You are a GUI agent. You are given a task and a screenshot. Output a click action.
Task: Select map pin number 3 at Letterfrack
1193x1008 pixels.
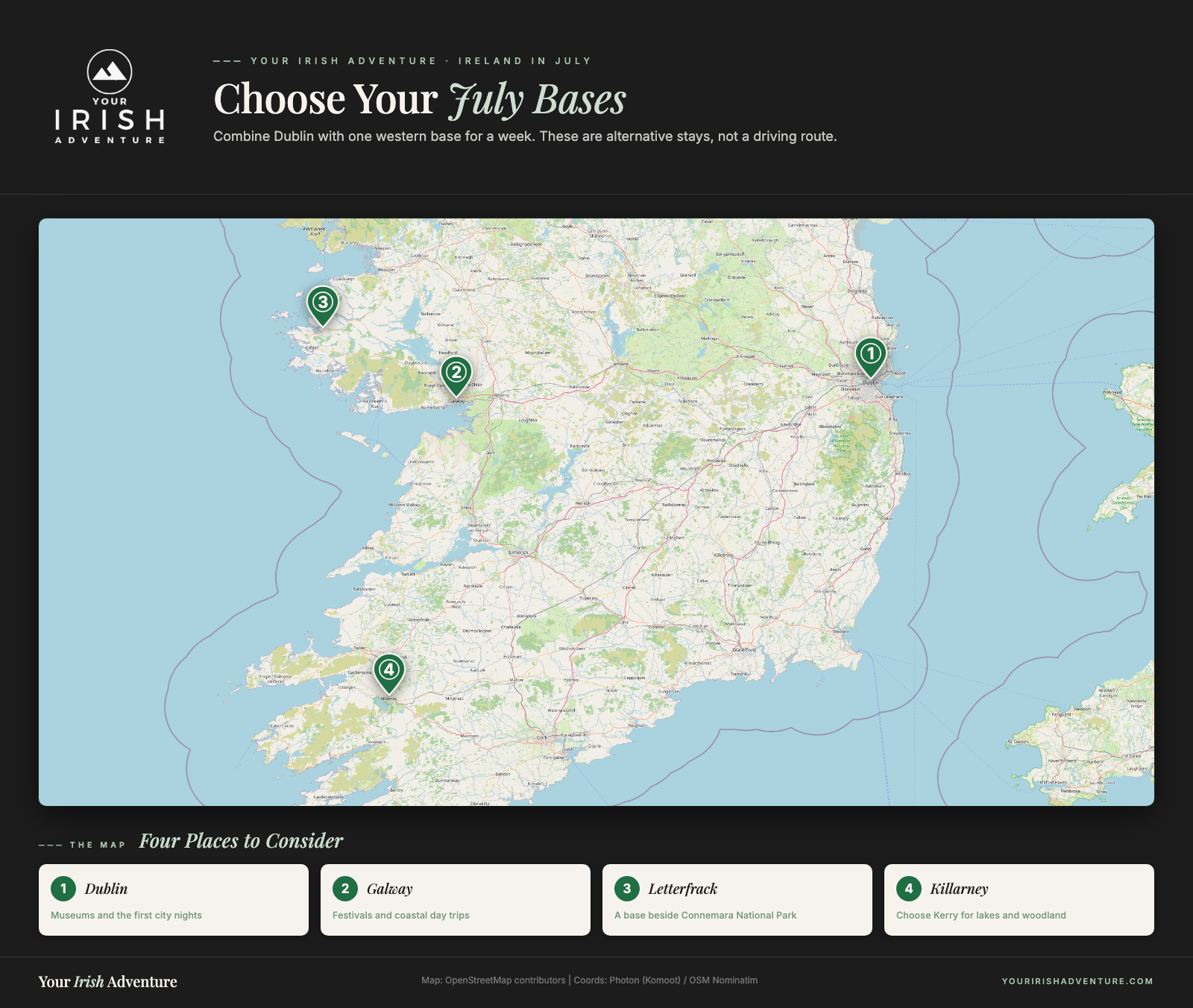coord(322,306)
